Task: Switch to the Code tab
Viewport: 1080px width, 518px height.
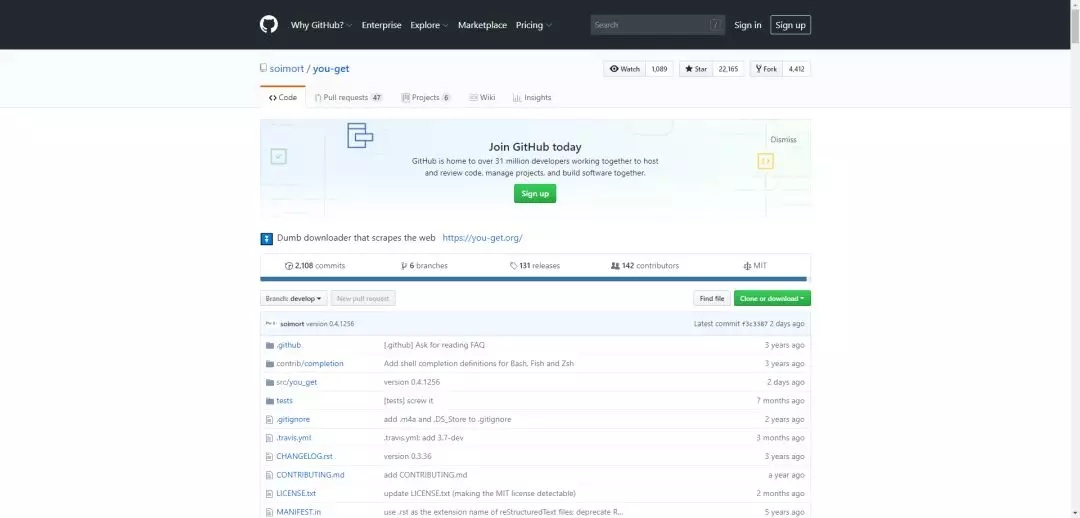Action: (x=283, y=98)
